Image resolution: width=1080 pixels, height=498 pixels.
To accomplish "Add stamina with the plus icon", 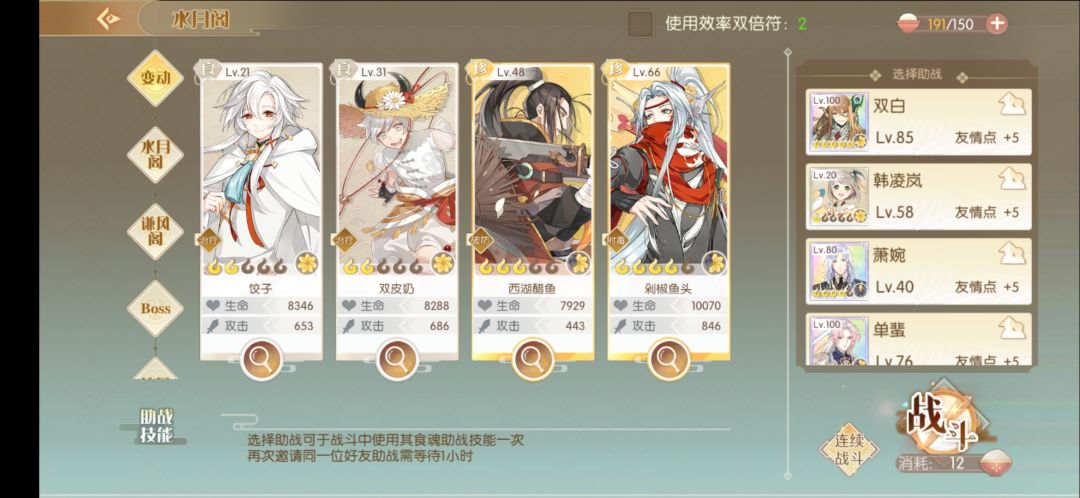I will [x=996, y=24].
